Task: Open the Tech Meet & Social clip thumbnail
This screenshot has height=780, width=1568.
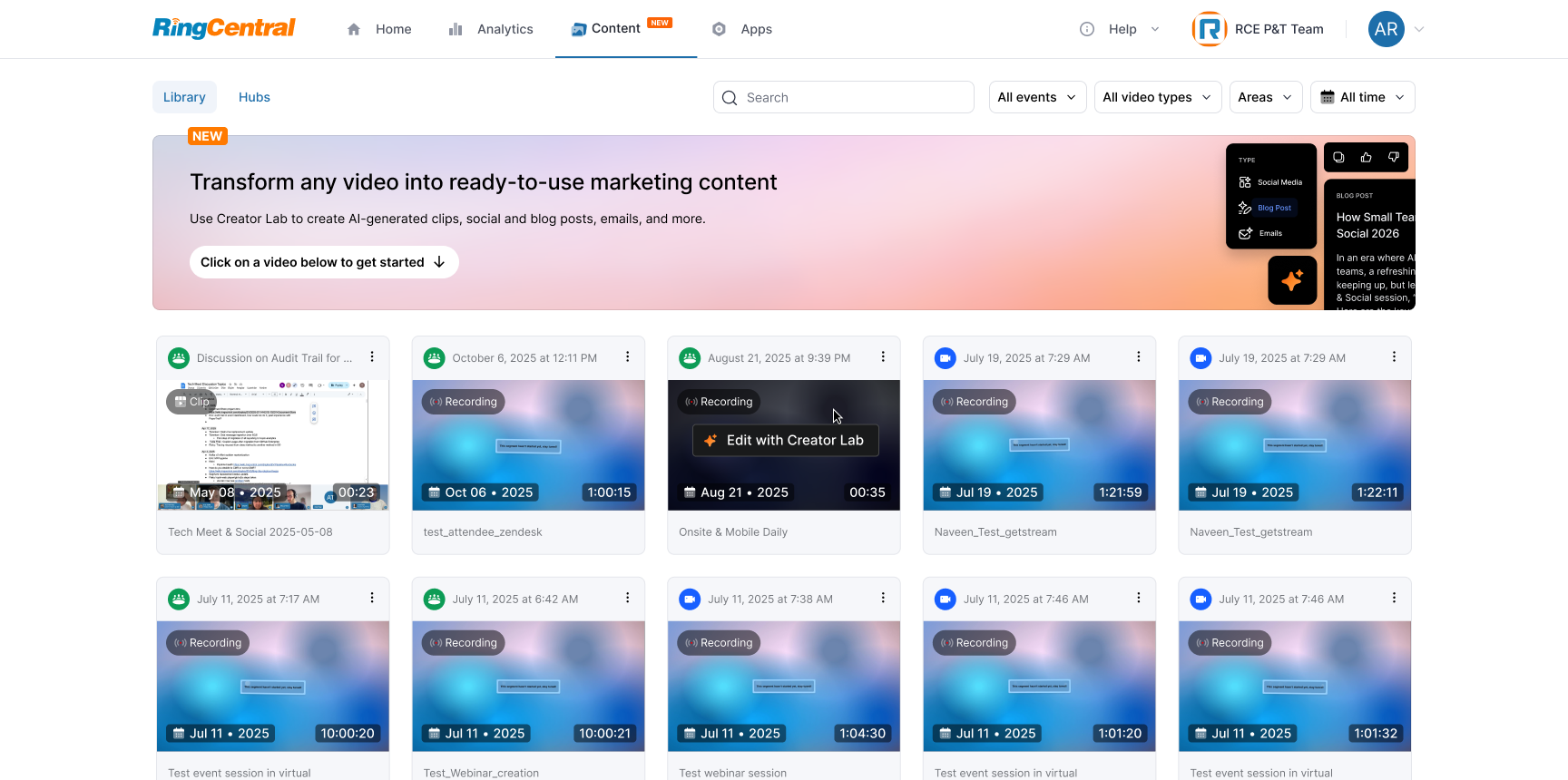Action: click(273, 445)
